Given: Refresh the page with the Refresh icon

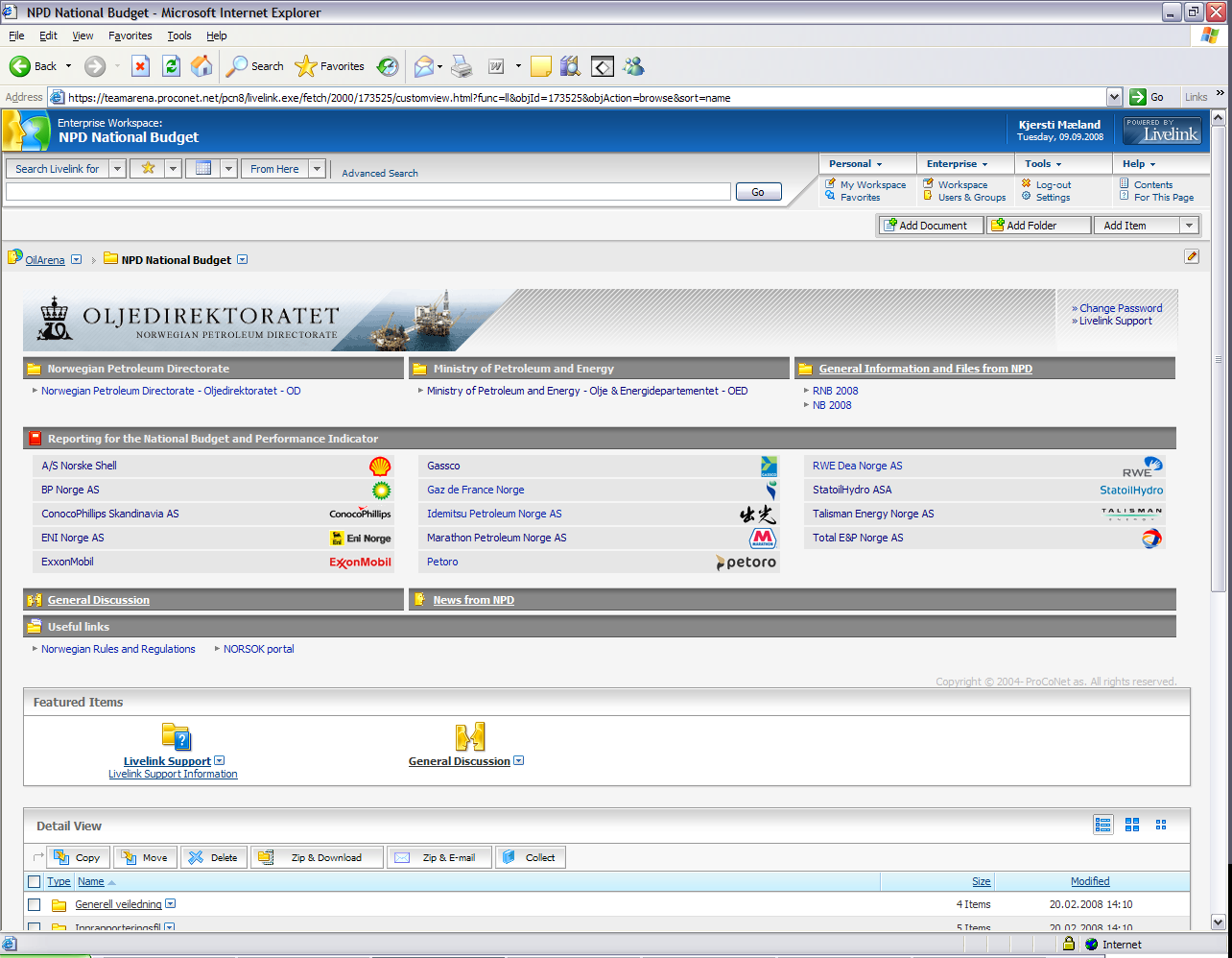Looking at the screenshot, I should [171, 66].
